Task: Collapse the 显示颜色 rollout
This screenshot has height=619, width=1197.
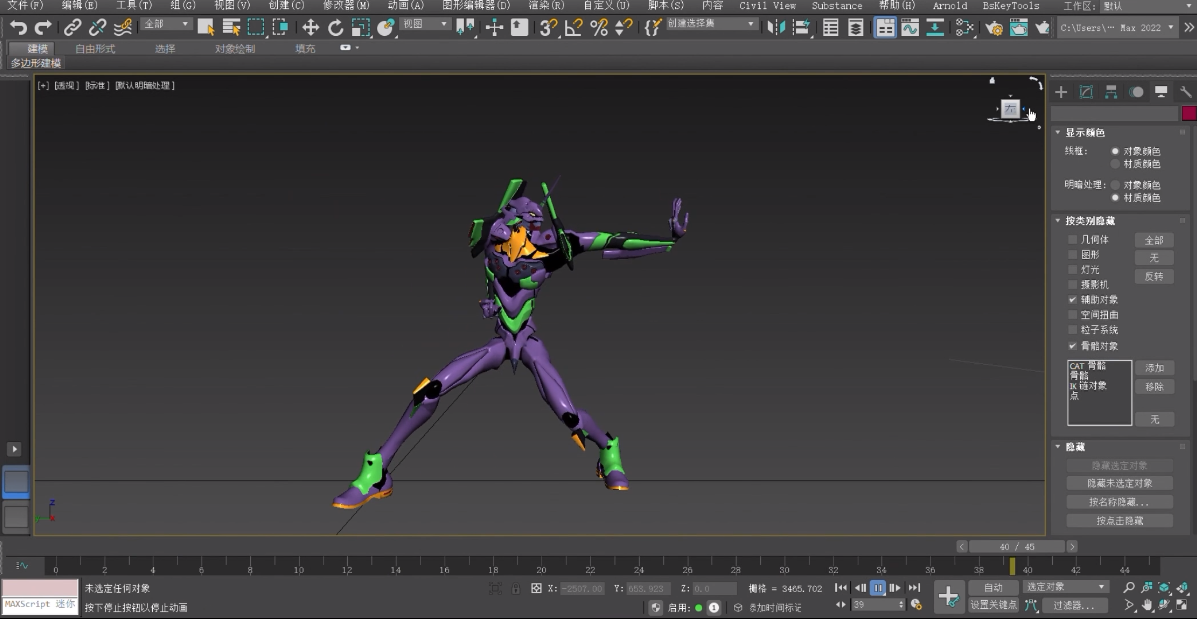Action: click(x=1058, y=133)
